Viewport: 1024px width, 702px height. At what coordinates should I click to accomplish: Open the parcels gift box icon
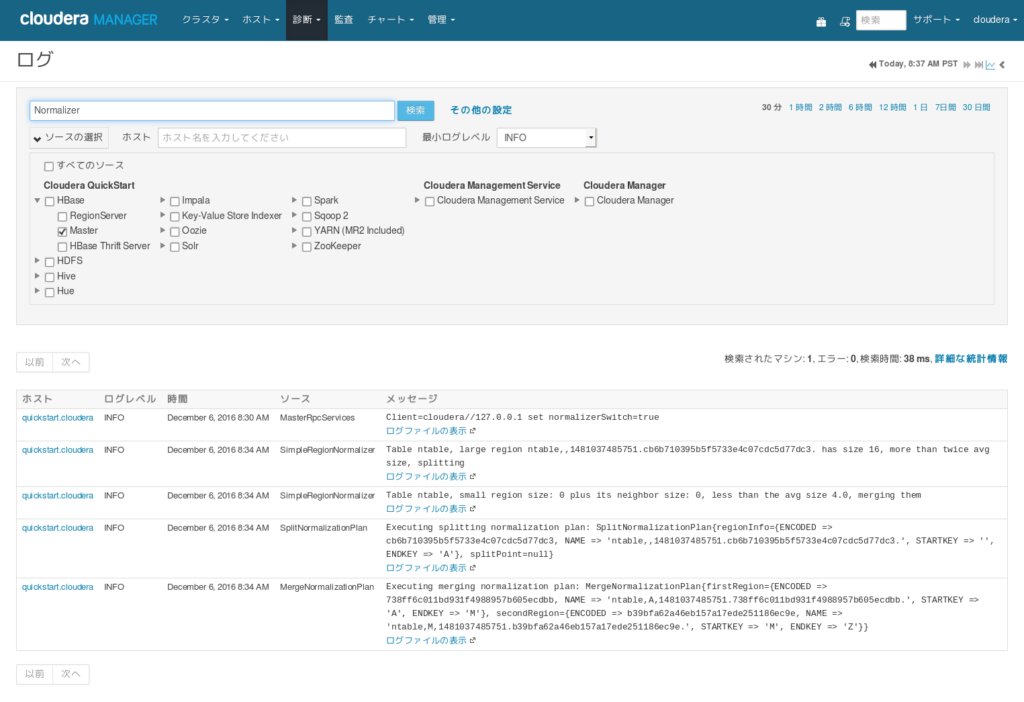(821, 22)
